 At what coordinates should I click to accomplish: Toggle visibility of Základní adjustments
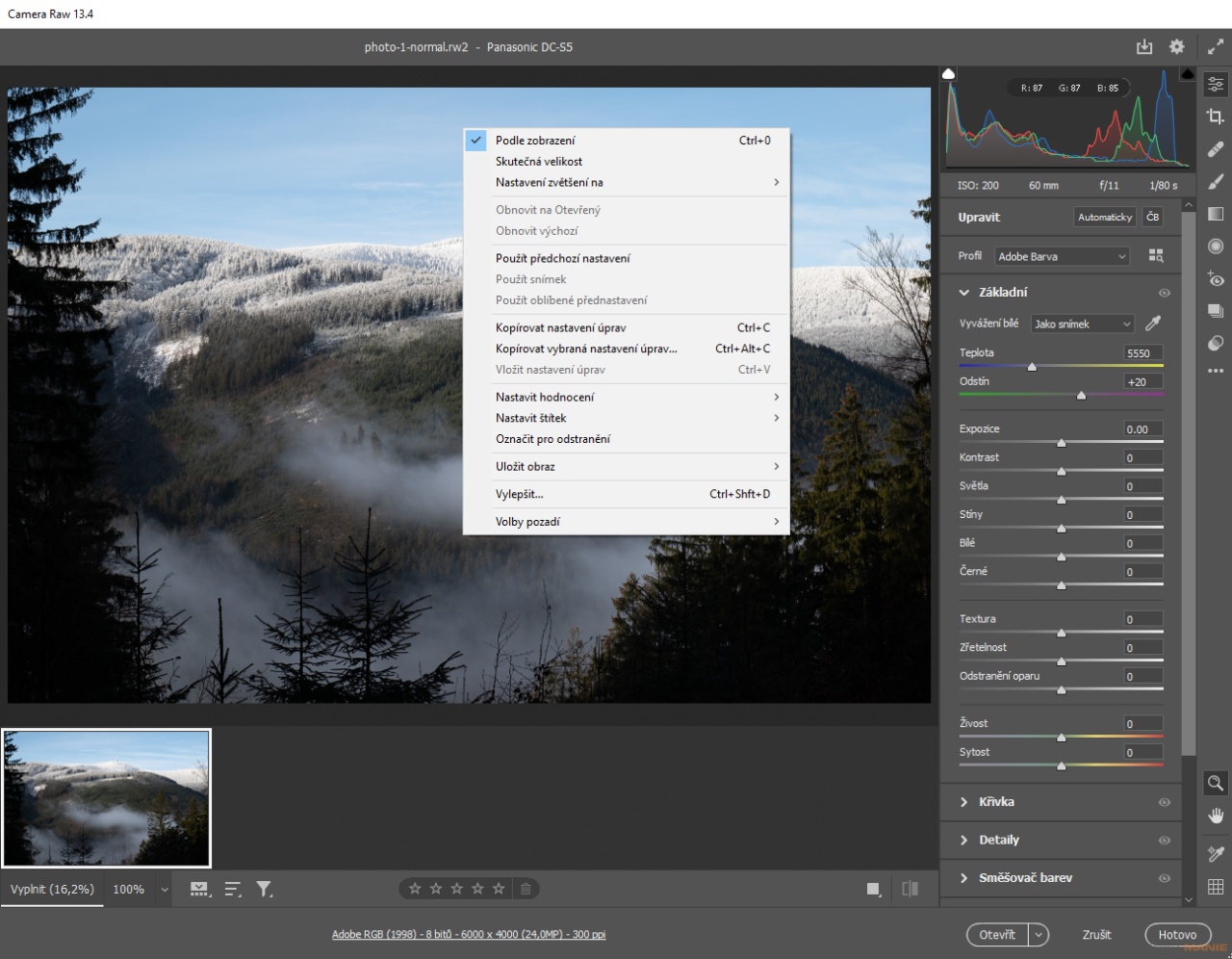(x=1165, y=293)
